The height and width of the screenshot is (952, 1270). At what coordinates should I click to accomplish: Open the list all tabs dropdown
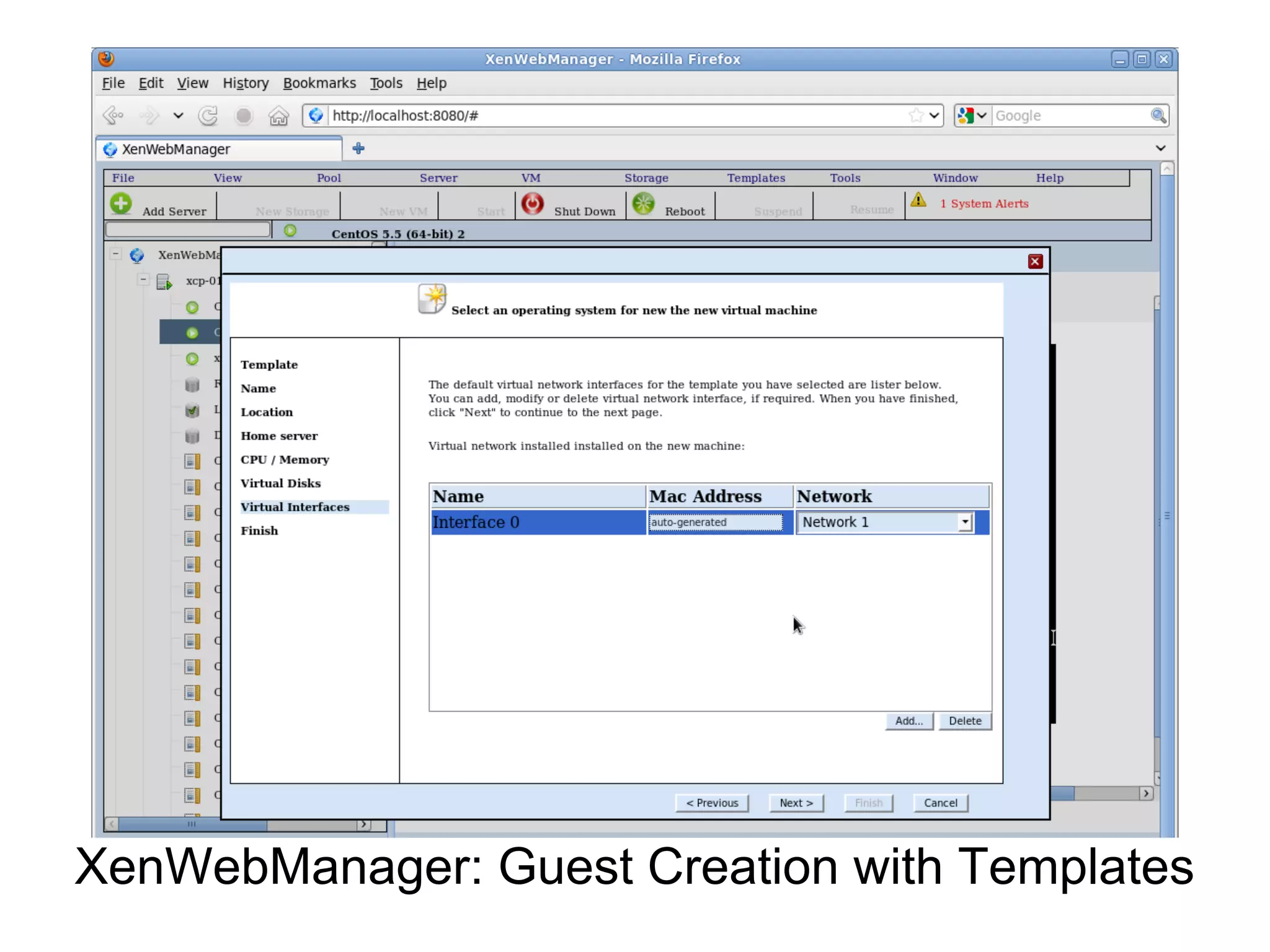[1160, 148]
